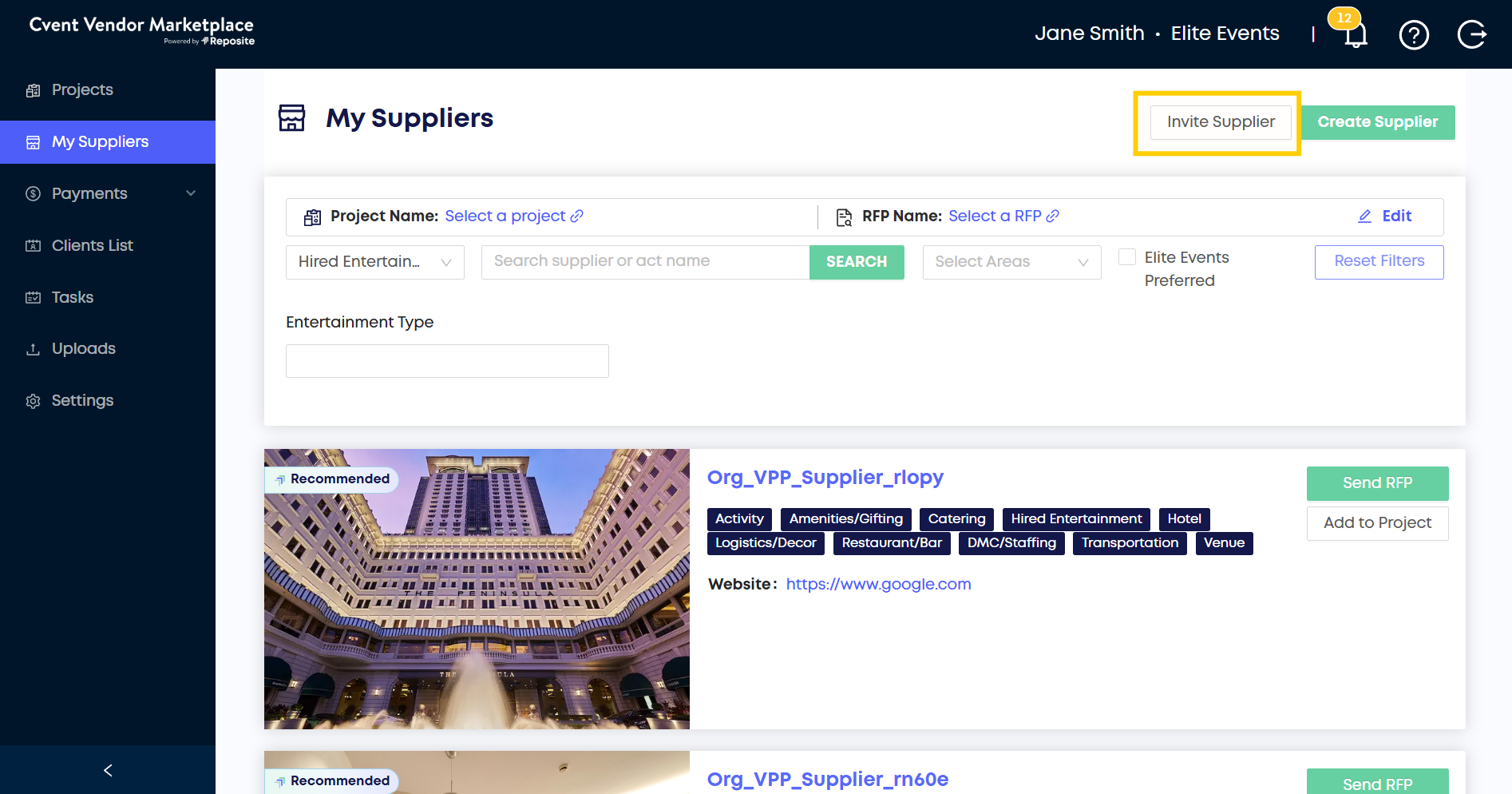Open the Select Areas dropdown
Image resolution: width=1512 pixels, height=794 pixels.
(x=1011, y=262)
